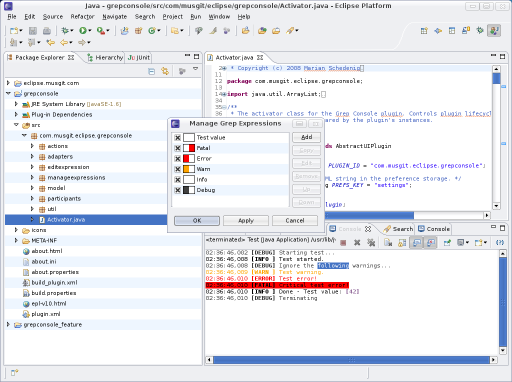This screenshot has width=512, height=382.
Task: Click Apply in the Manage Grep Expressions dialog
Action: [x=246, y=221]
